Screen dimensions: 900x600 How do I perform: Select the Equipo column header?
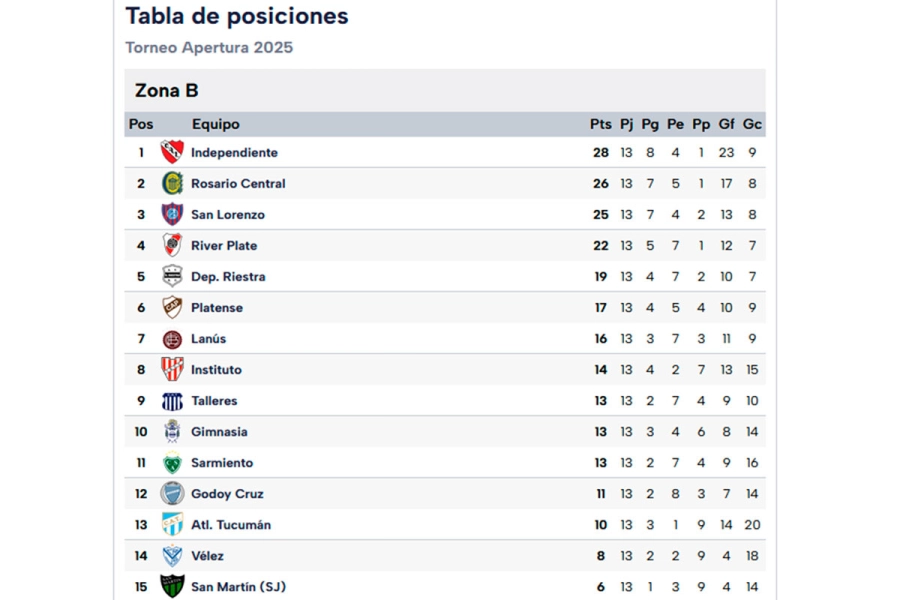click(215, 125)
